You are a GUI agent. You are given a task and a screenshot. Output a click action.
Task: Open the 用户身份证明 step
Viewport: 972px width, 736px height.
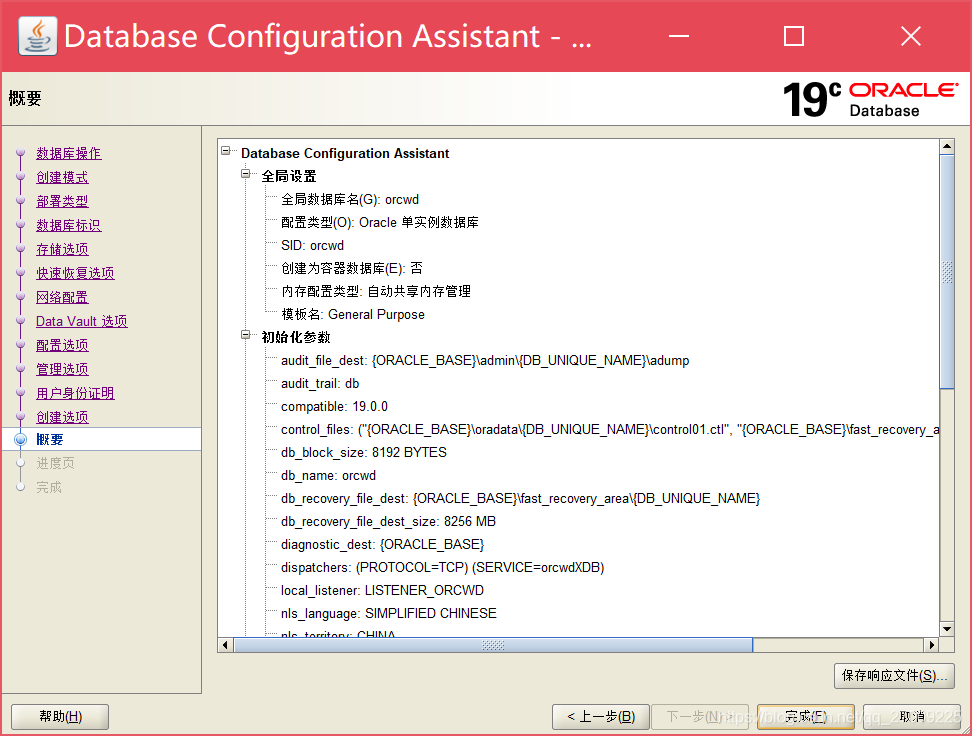click(75, 393)
